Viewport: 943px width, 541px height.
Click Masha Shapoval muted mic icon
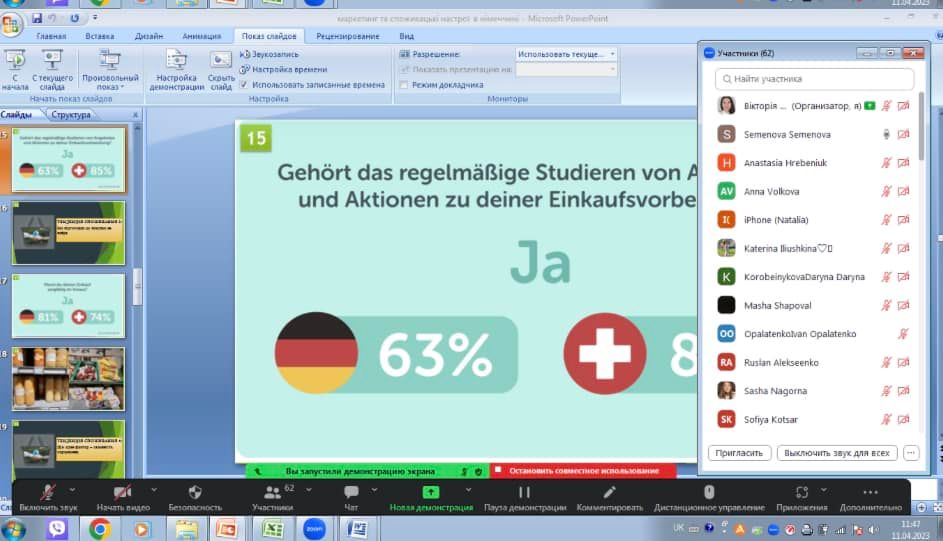(x=886, y=305)
